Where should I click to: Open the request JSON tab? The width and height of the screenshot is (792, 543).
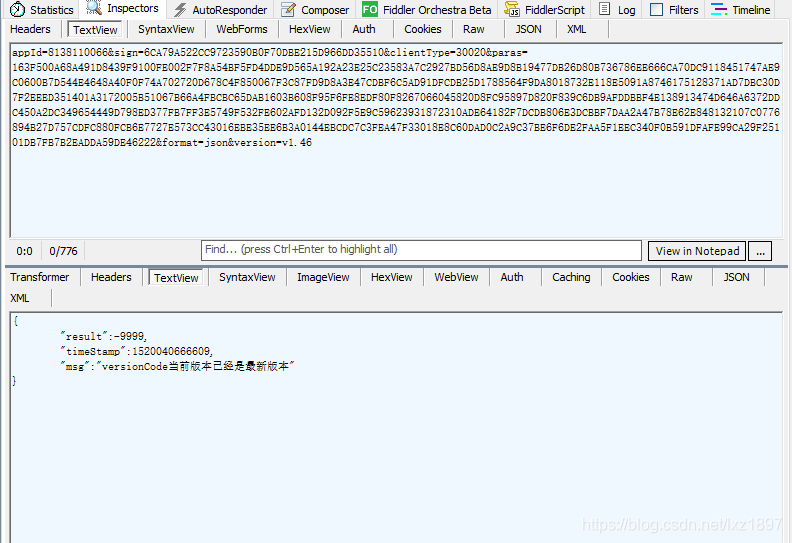point(528,29)
